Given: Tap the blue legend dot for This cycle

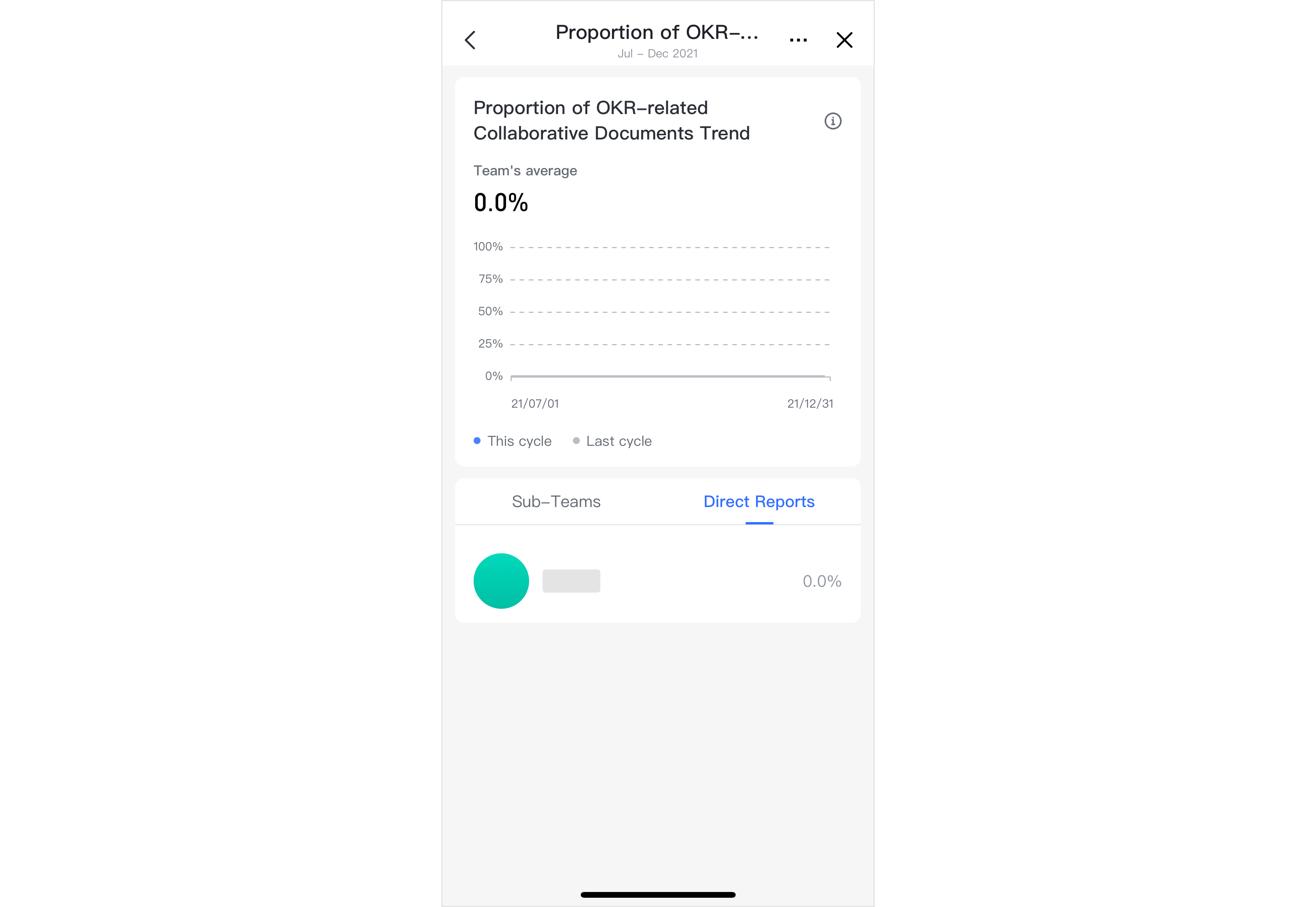Looking at the screenshot, I should (477, 440).
